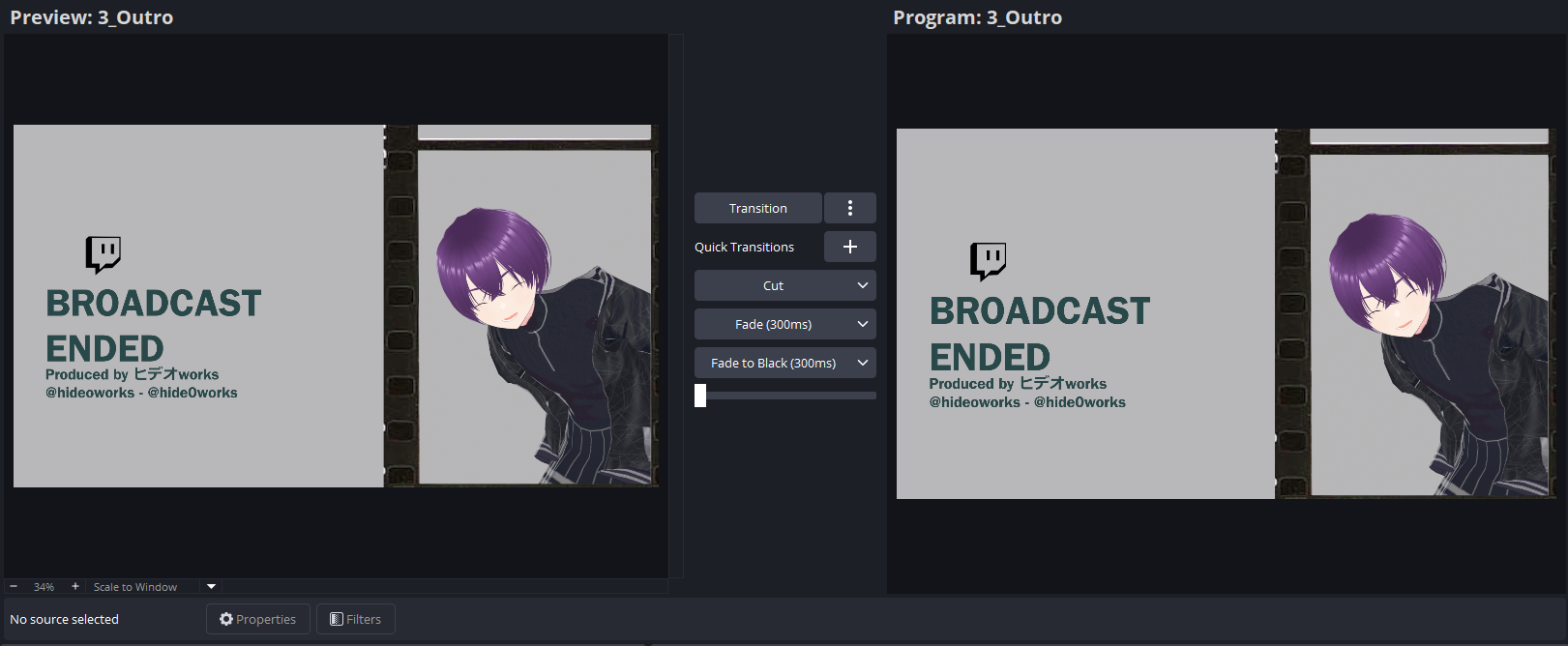Open the transition three-dot options menu

(850, 208)
